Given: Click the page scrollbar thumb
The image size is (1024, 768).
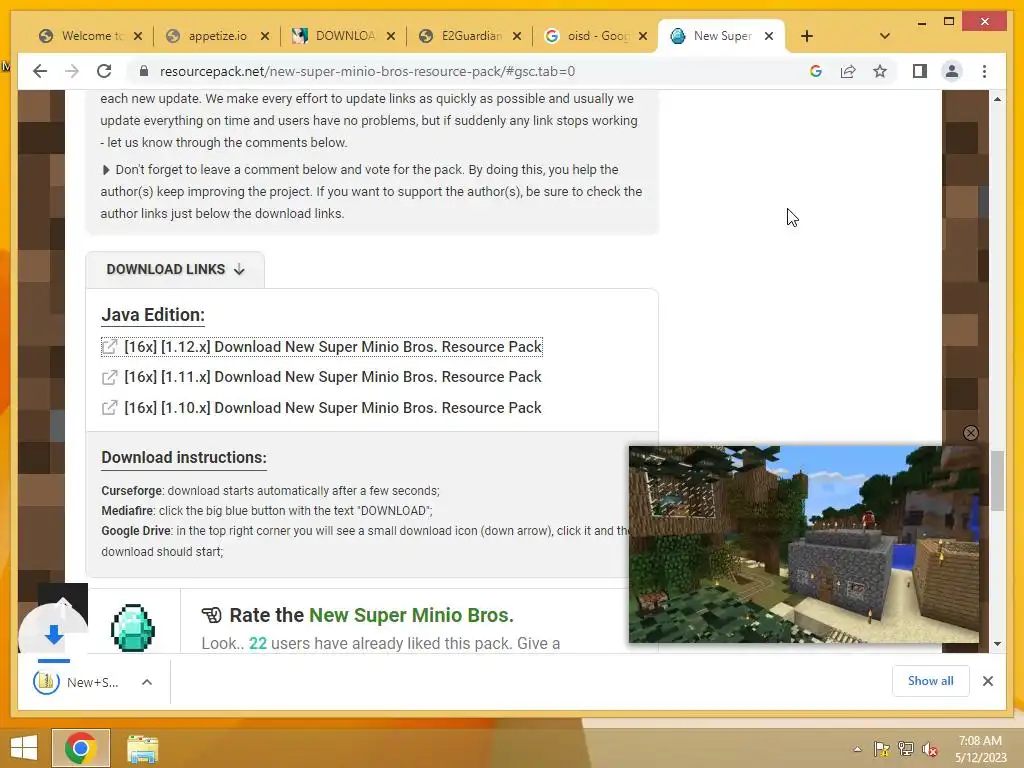Looking at the screenshot, I should (997, 481).
